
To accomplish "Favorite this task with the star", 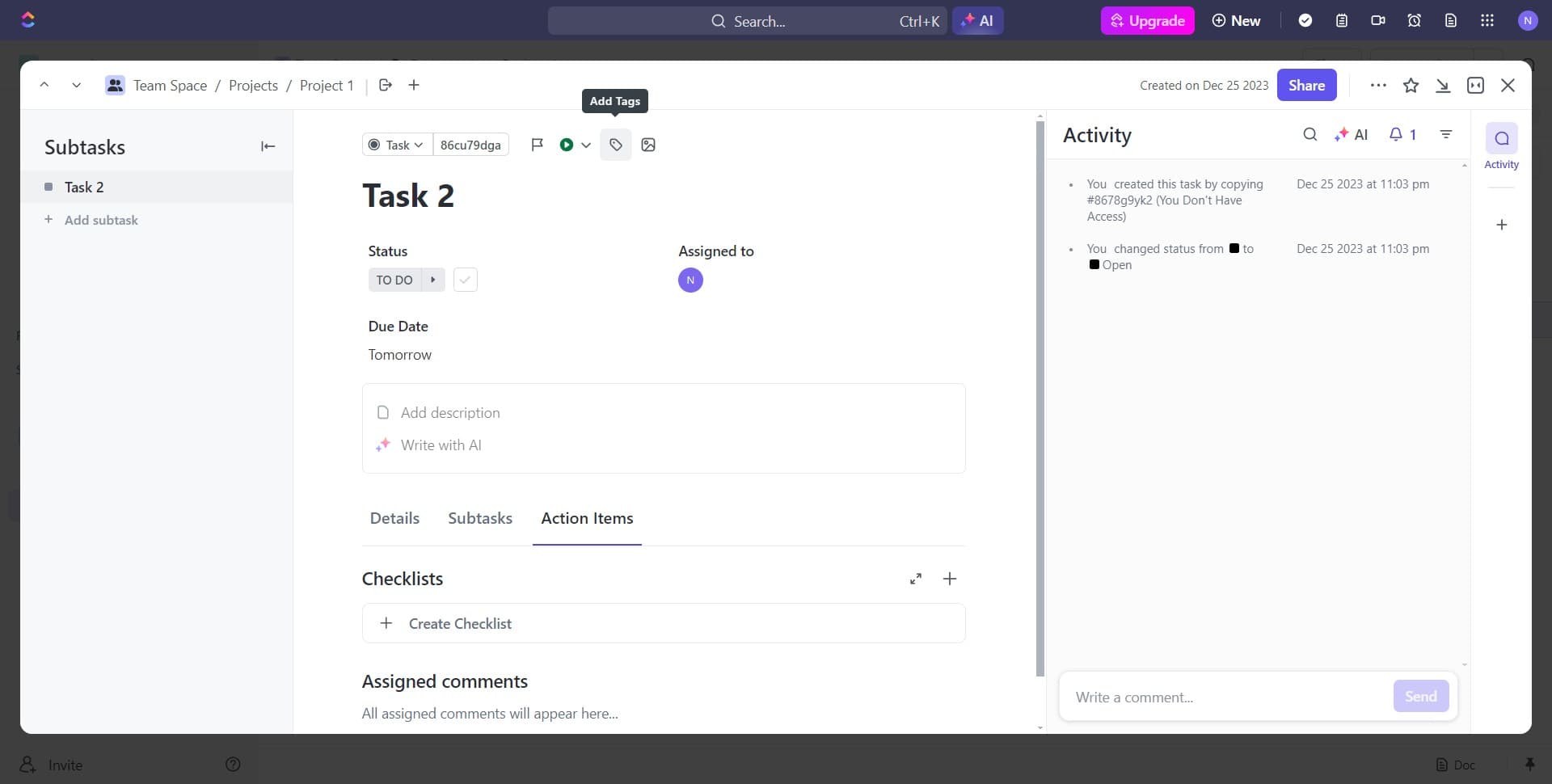I will pyautogui.click(x=1411, y=85).
